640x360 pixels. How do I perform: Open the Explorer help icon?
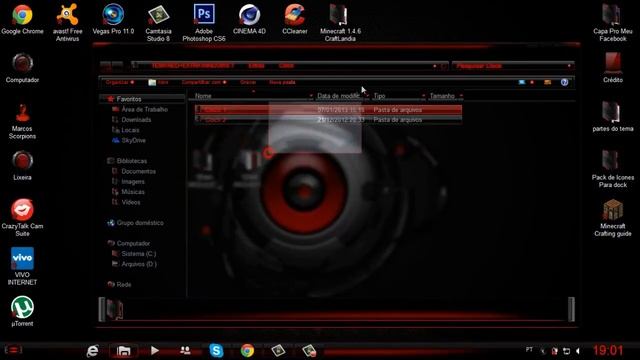point(564,82)
